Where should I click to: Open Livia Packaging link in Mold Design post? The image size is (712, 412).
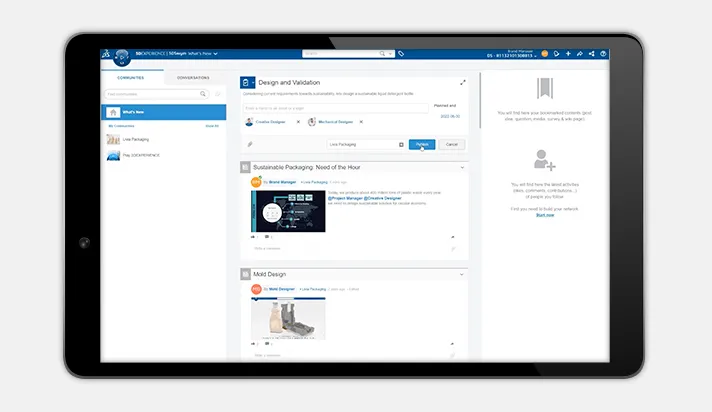(x=313, y=289)
